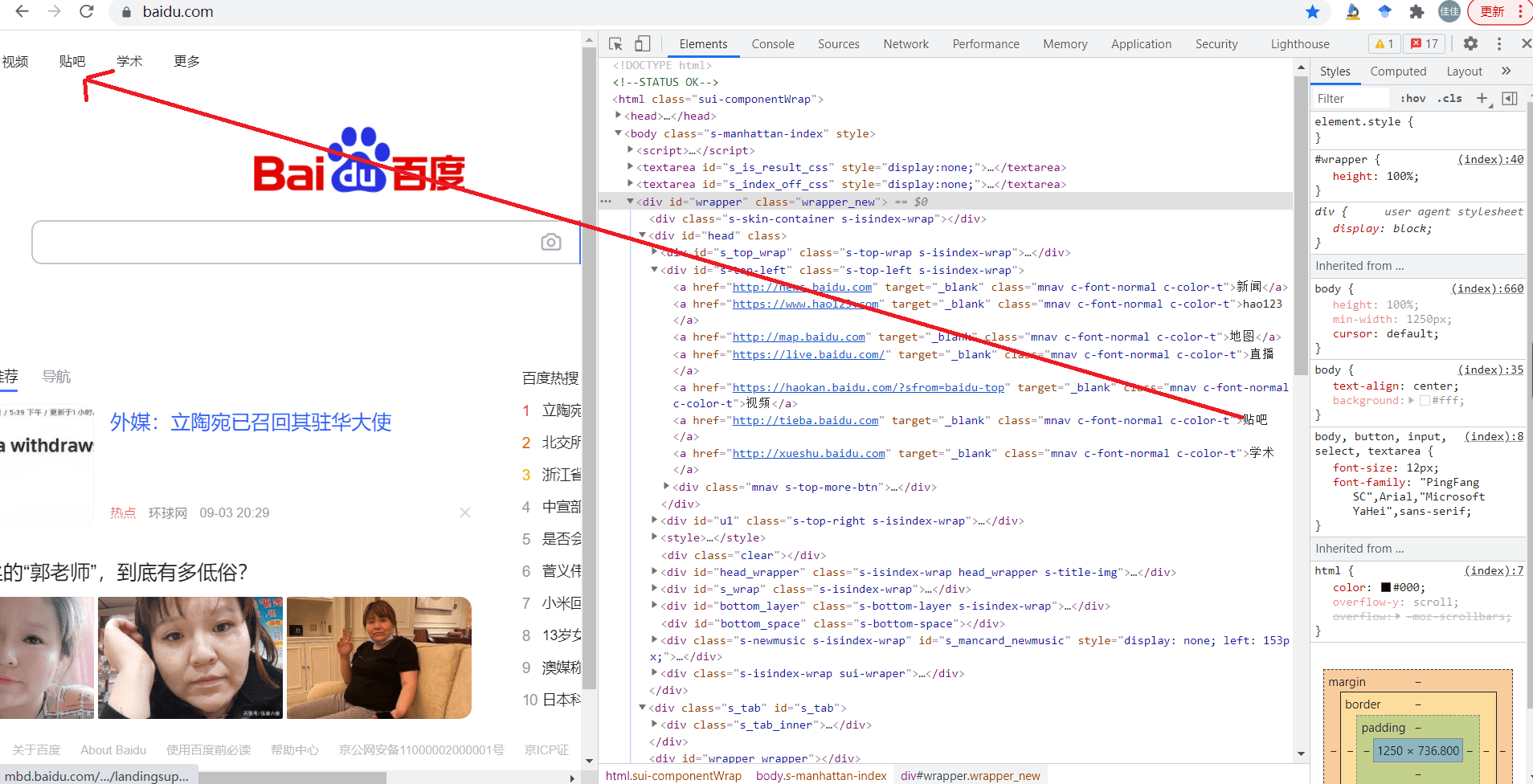Screen dimensions: 1533x784
Task: Expand the div id bottom_layer node
Action: click(x=654, y=606)
